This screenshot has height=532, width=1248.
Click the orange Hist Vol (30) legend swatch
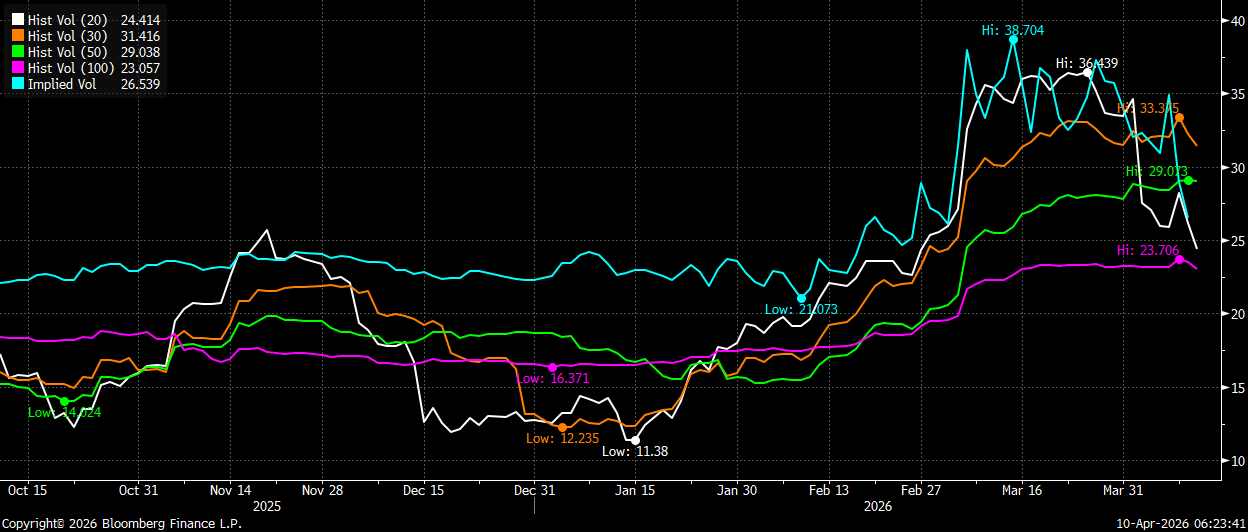pyautogui.click(x=16, y=36)
